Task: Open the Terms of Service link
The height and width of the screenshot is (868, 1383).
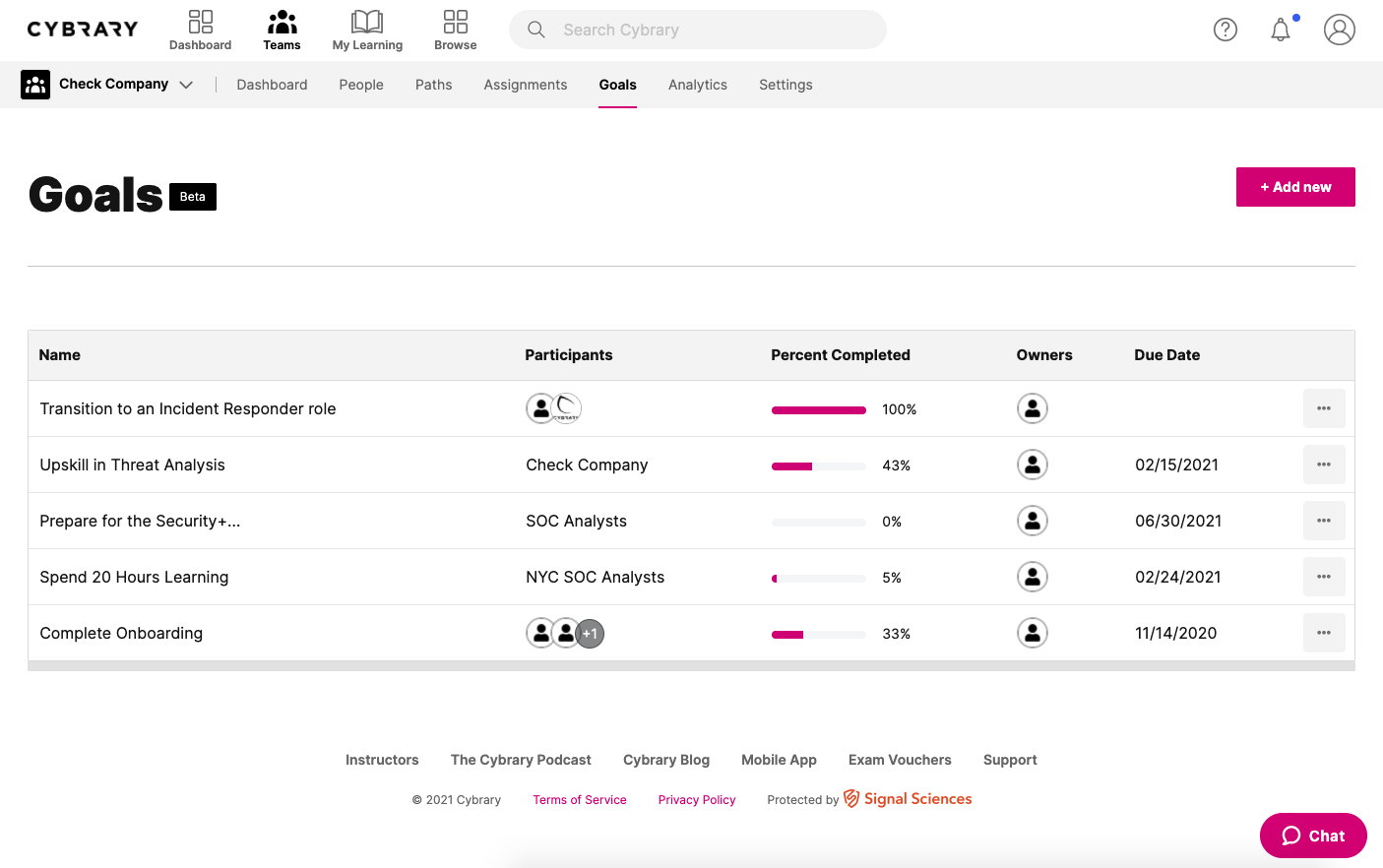Action: click(580, 800)
